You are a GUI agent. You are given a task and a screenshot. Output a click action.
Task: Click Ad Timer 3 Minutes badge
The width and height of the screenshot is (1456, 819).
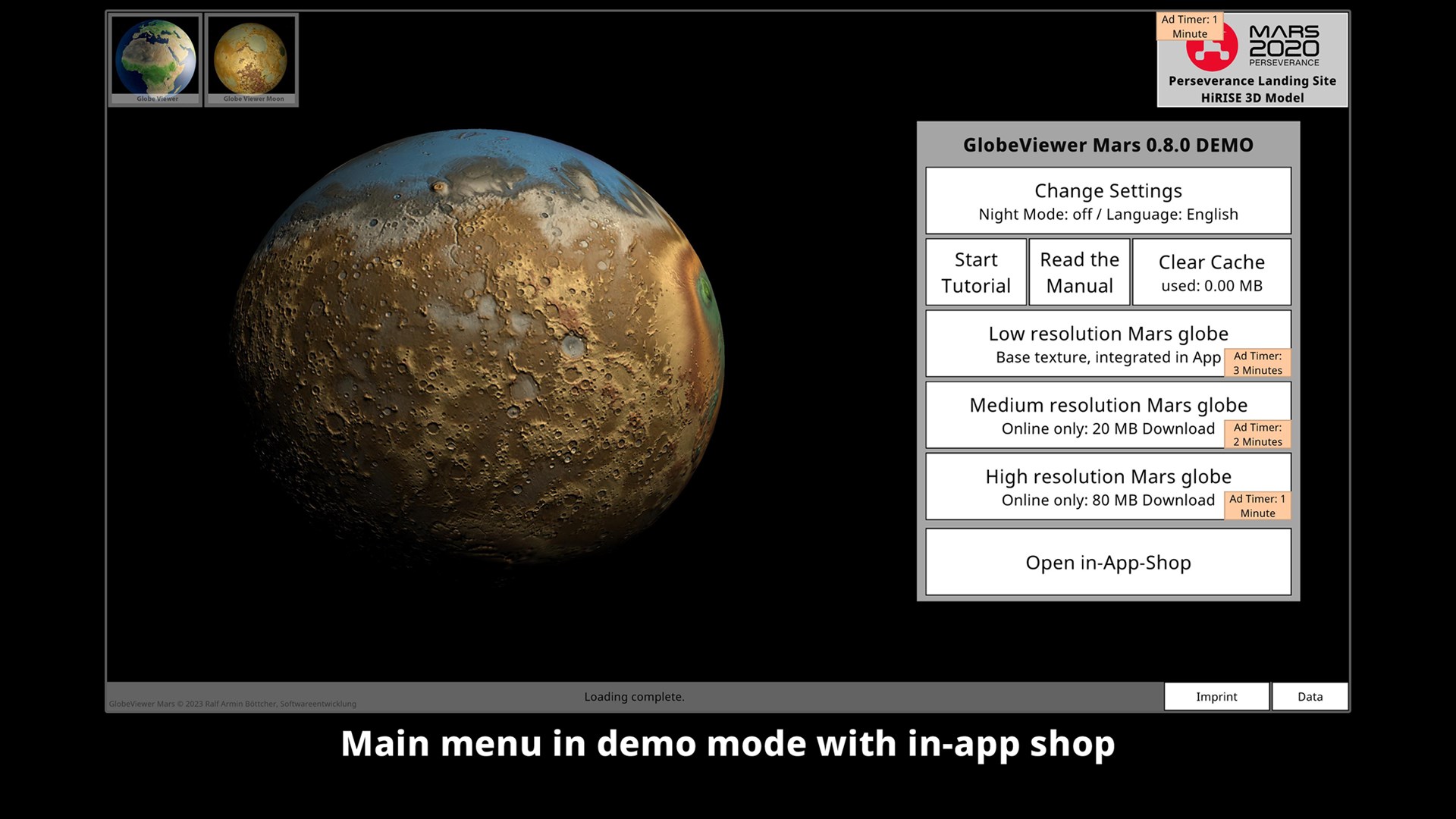coord(1257,363)
